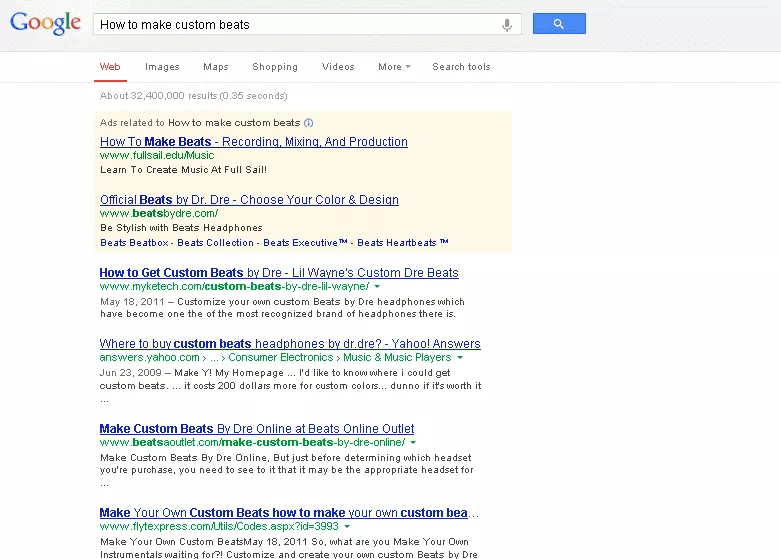Click the Beats Beatbox sitelink

point(134,243)
